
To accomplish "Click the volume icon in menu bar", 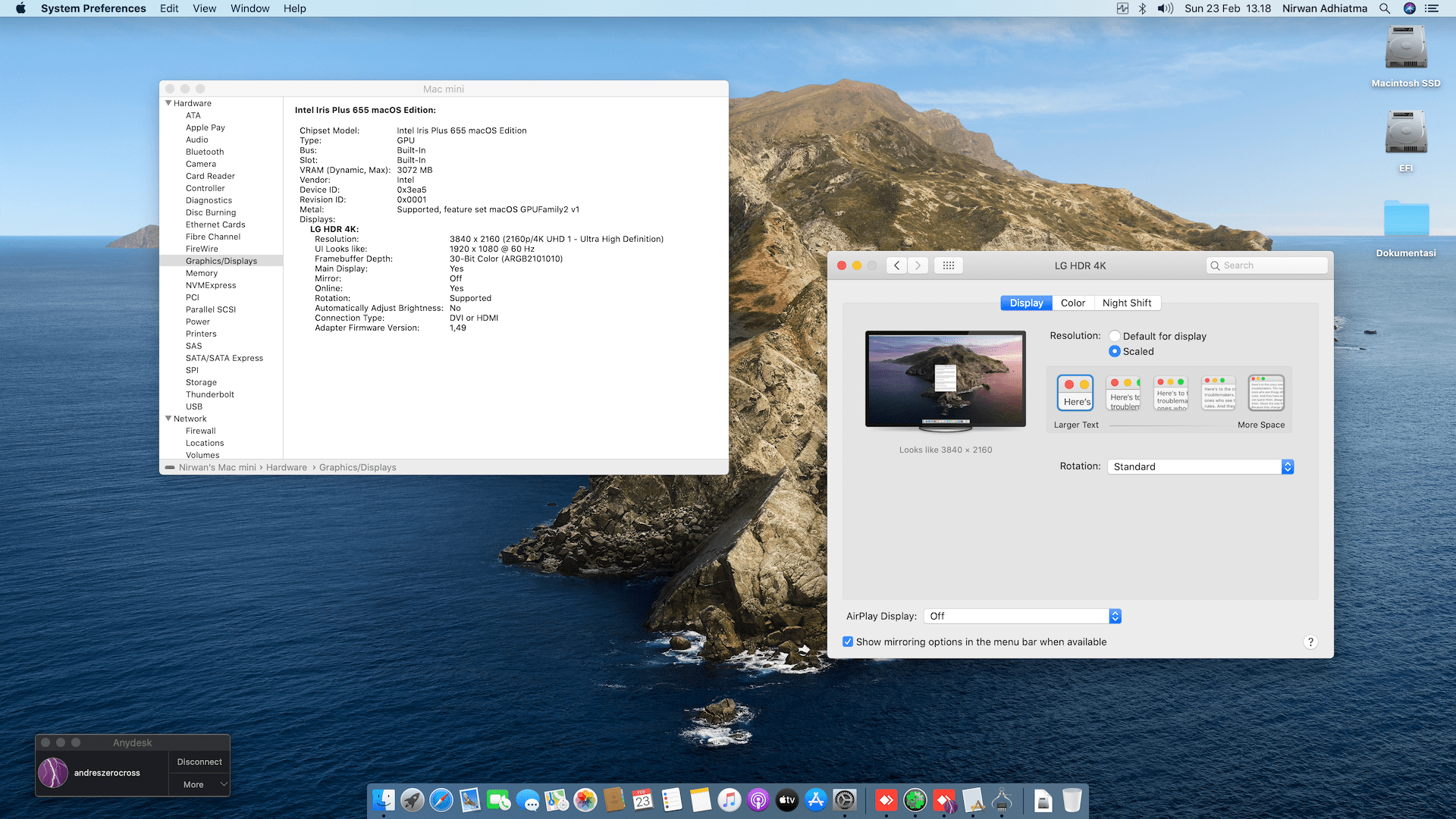I will [1165, 8].
